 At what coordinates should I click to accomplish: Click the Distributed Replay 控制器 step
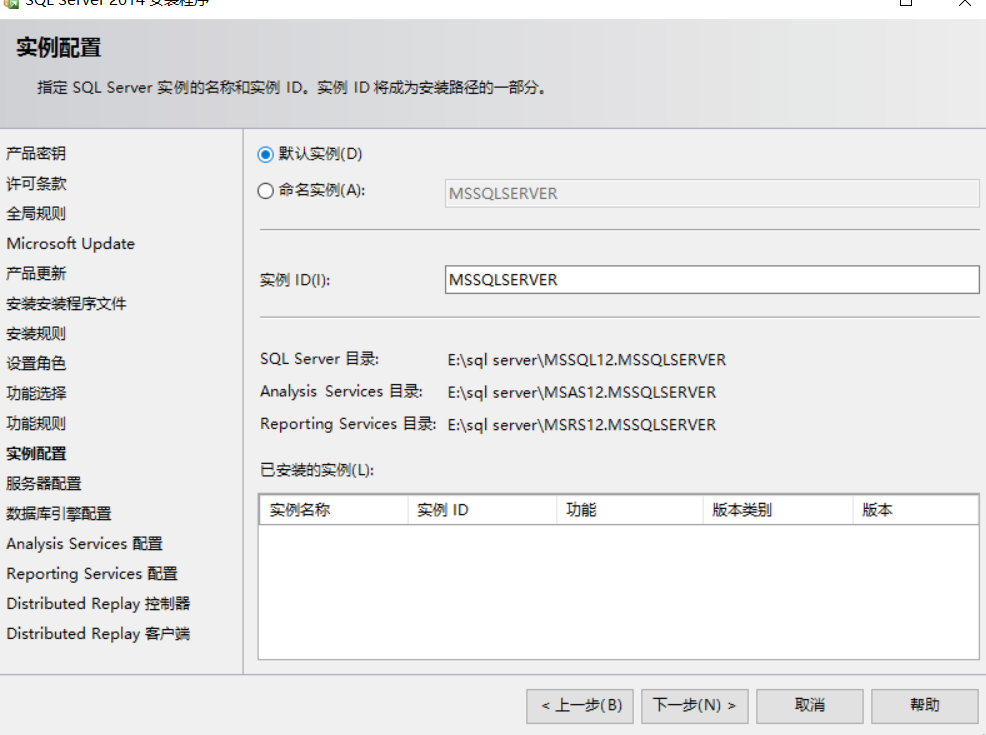click(98, 604)
